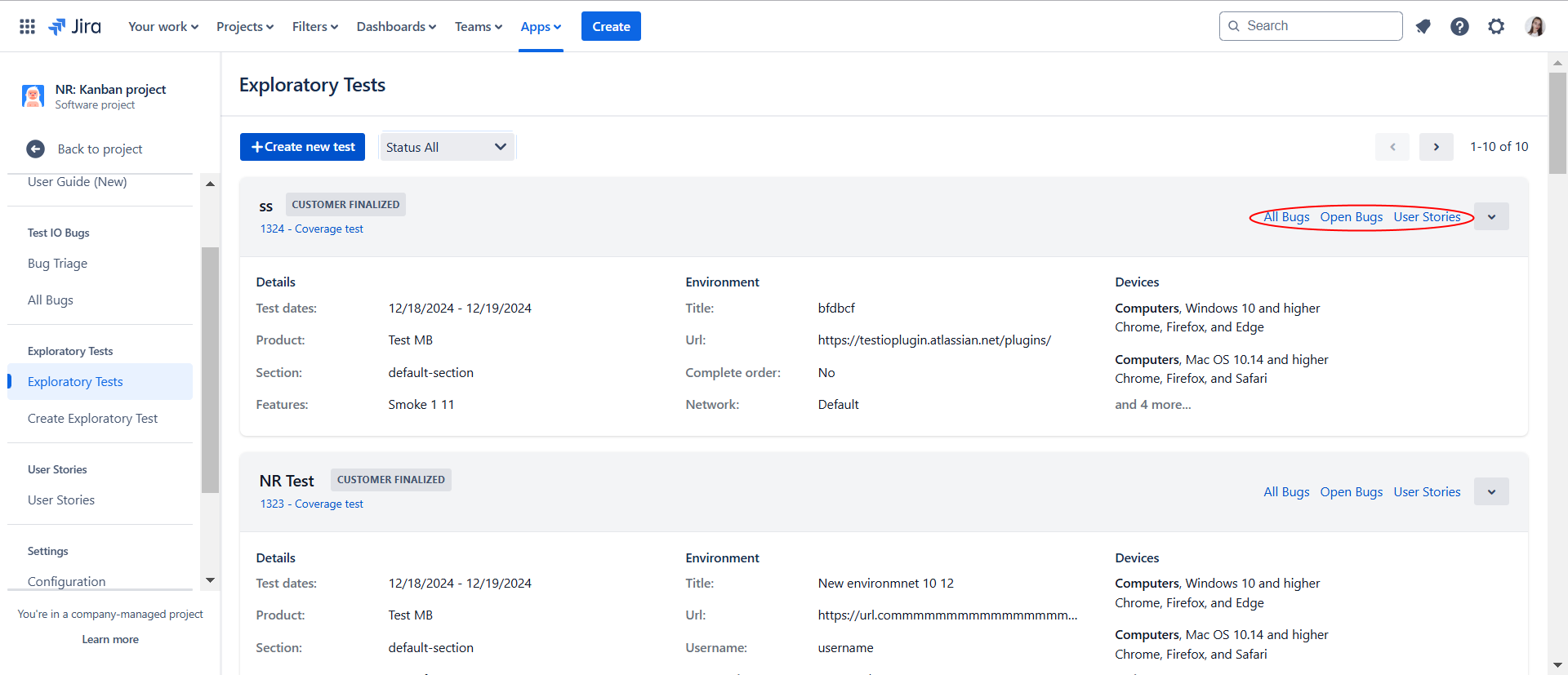The width and height of the screenshot is (1568, 675).
Task: Select Exploratory Tests sidebar item
Action: click(100, 382)
